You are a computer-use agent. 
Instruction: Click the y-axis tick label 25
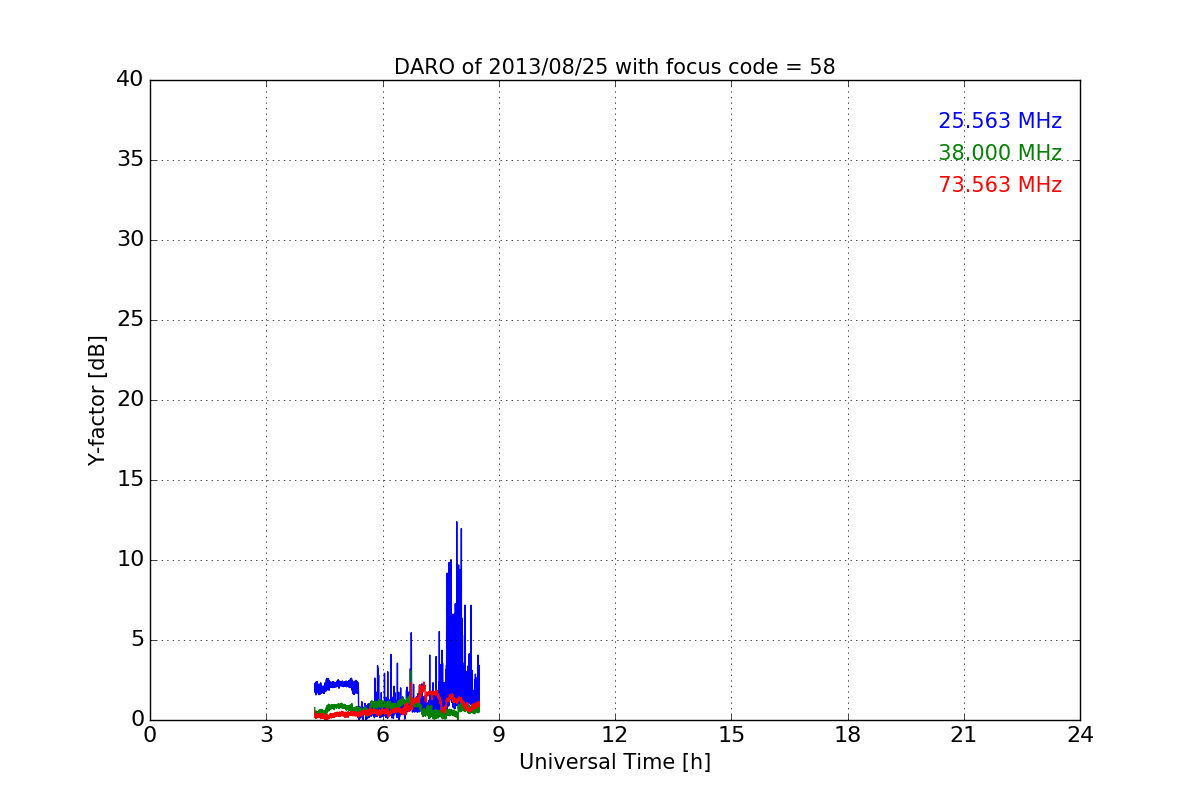coord(130,320)
